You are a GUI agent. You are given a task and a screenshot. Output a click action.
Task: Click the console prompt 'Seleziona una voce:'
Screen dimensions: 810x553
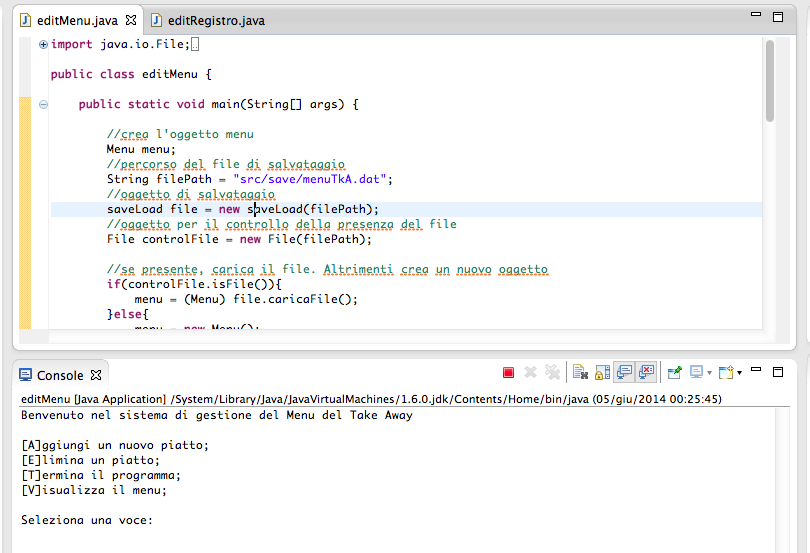pyautogui.click(x=87, y=520)
